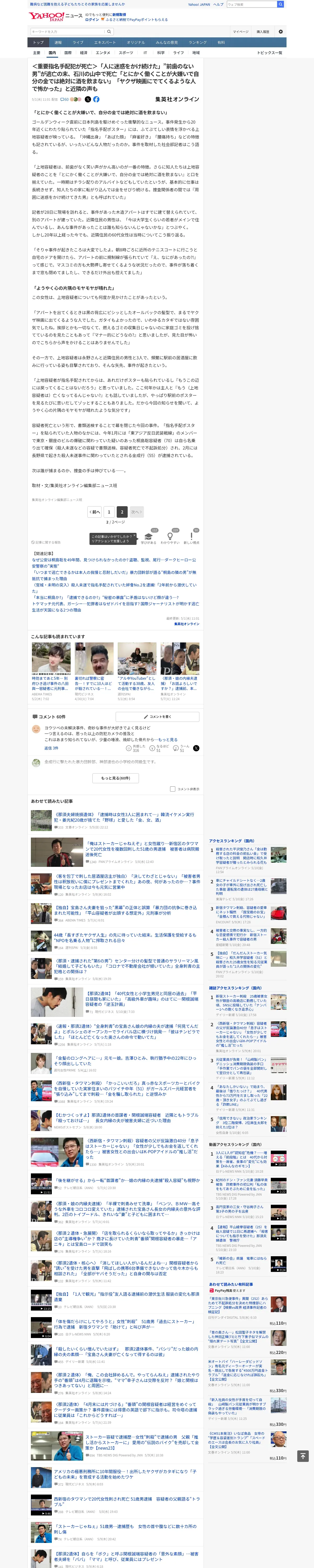Open the 時効まであと5年 recommended article thumbnail
The height and width of the screenshot is (1568, 314).
tap(51, 658)
